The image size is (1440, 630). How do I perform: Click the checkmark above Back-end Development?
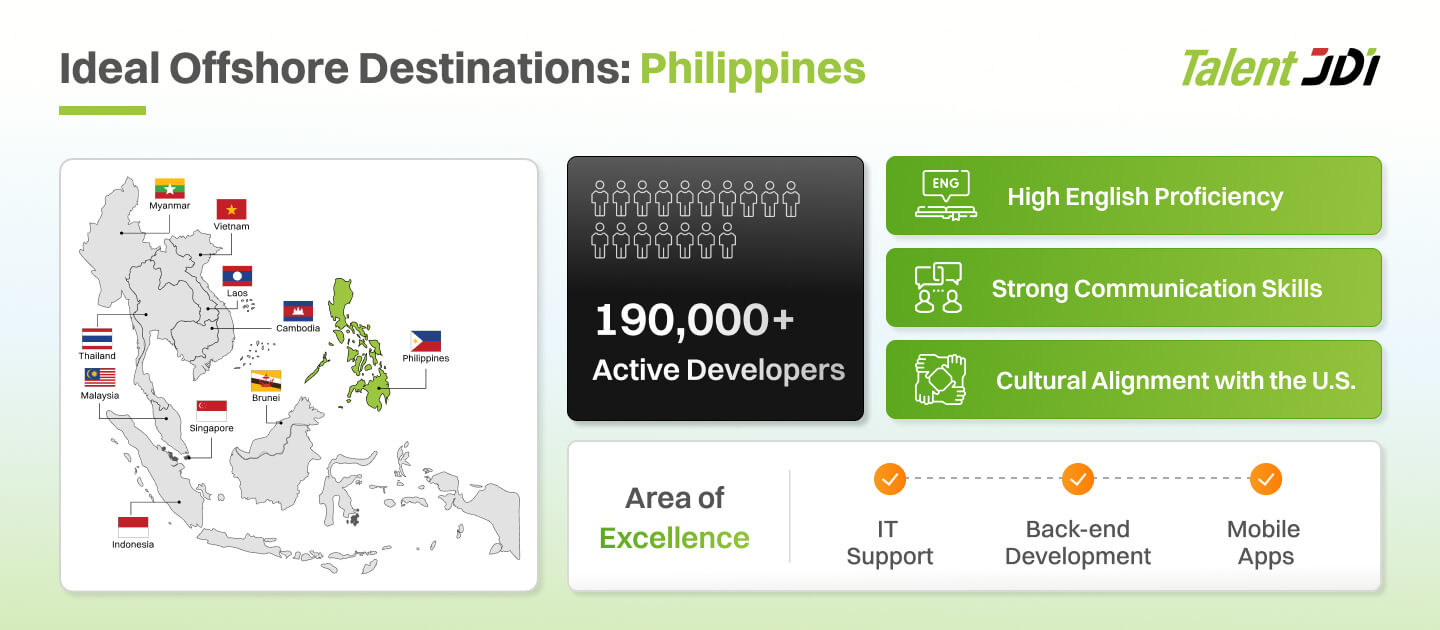[x=1077, y=479]
